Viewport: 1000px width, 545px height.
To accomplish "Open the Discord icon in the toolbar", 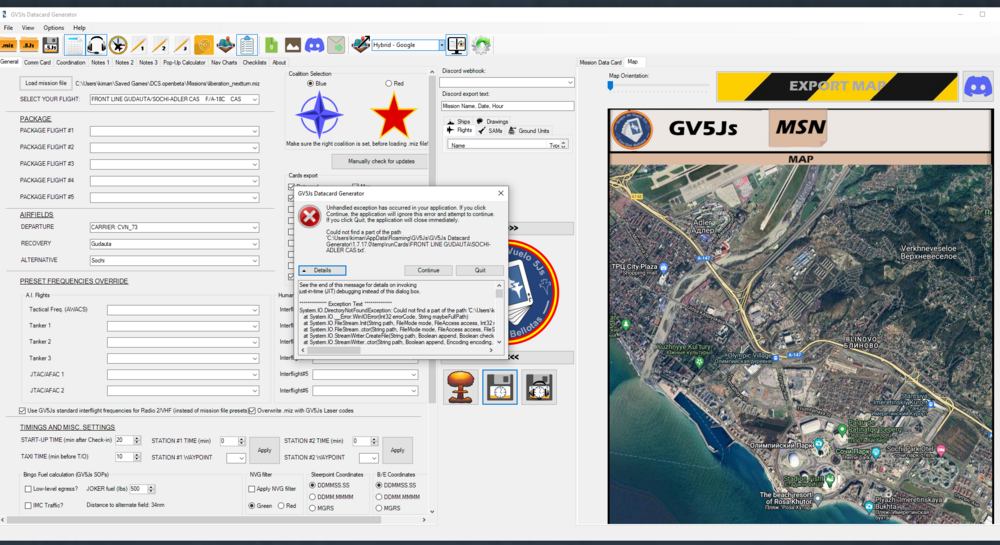I will tap(314, 45).
